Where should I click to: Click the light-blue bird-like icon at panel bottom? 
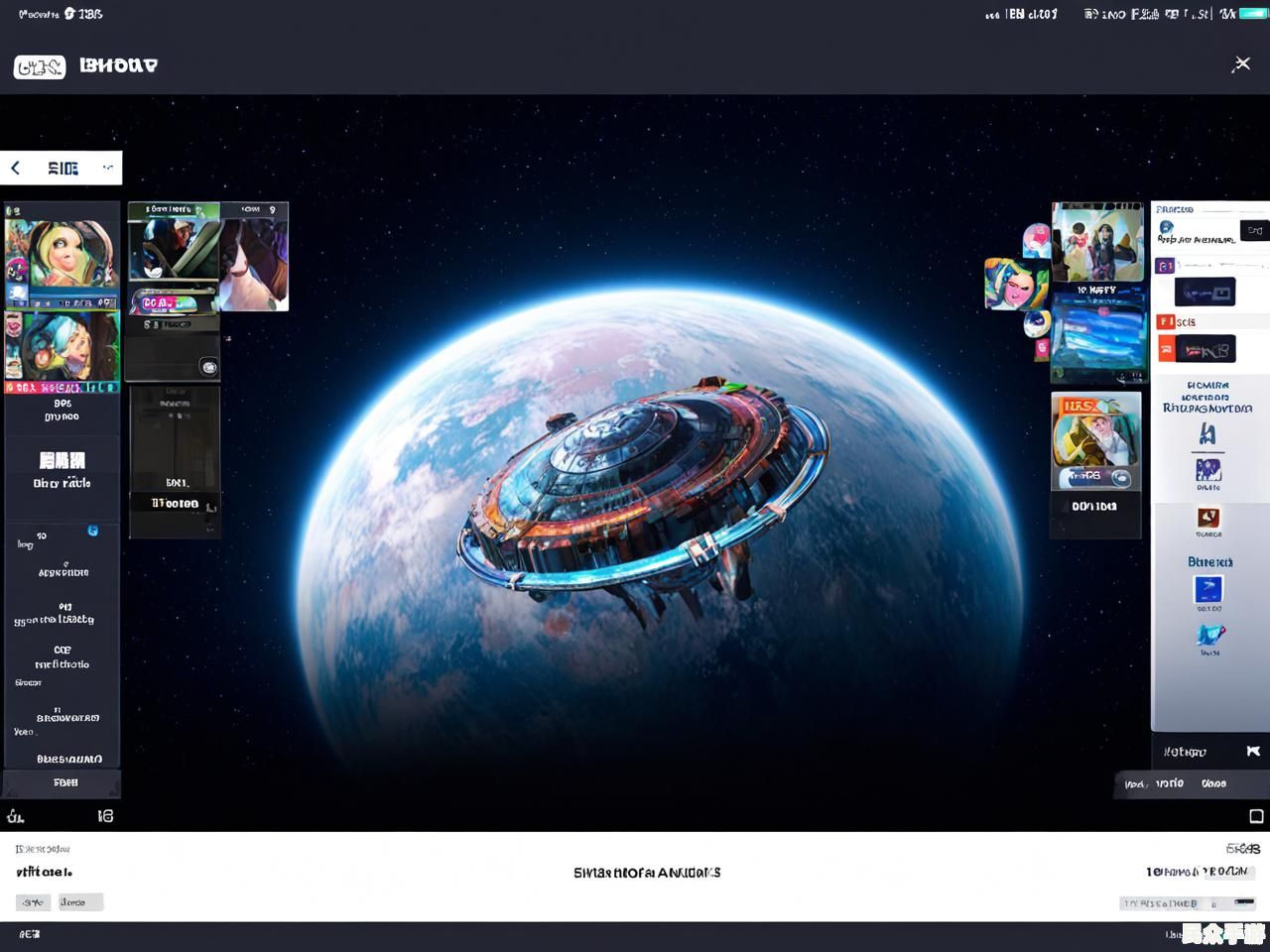[1209, 635]
